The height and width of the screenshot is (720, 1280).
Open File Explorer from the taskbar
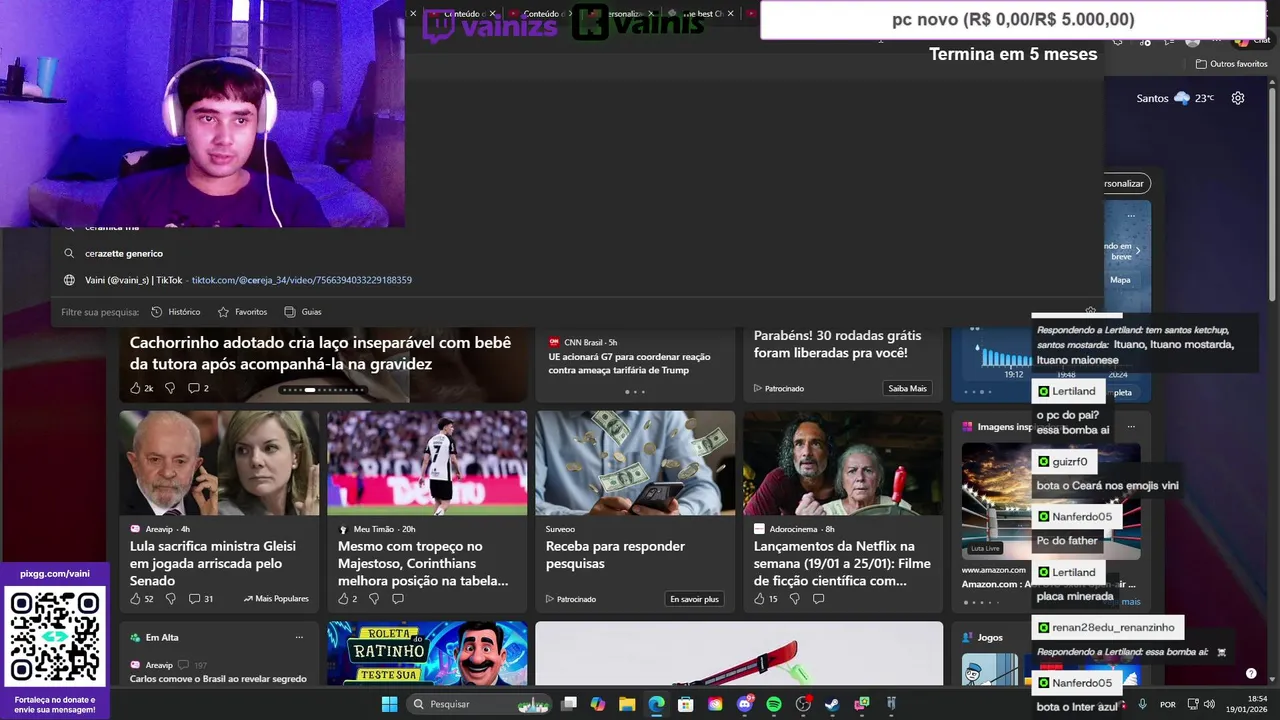[627, 704]
